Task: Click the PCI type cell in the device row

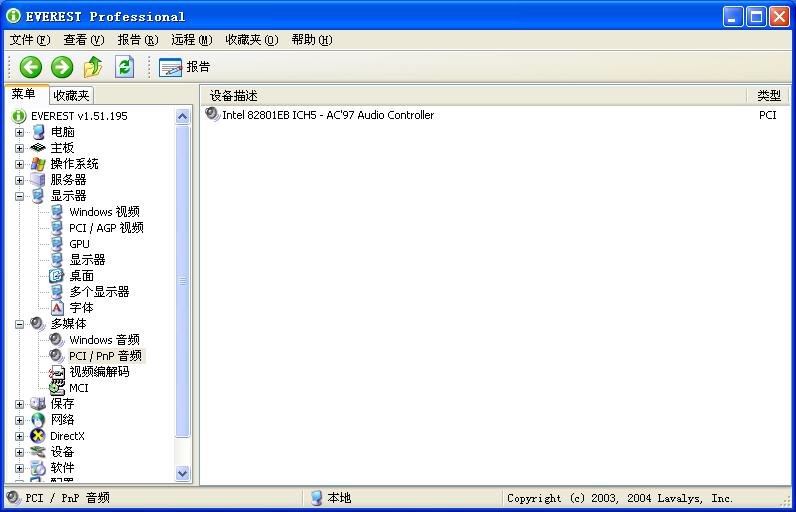Action: pyautogui.click(x=768, y=115)
